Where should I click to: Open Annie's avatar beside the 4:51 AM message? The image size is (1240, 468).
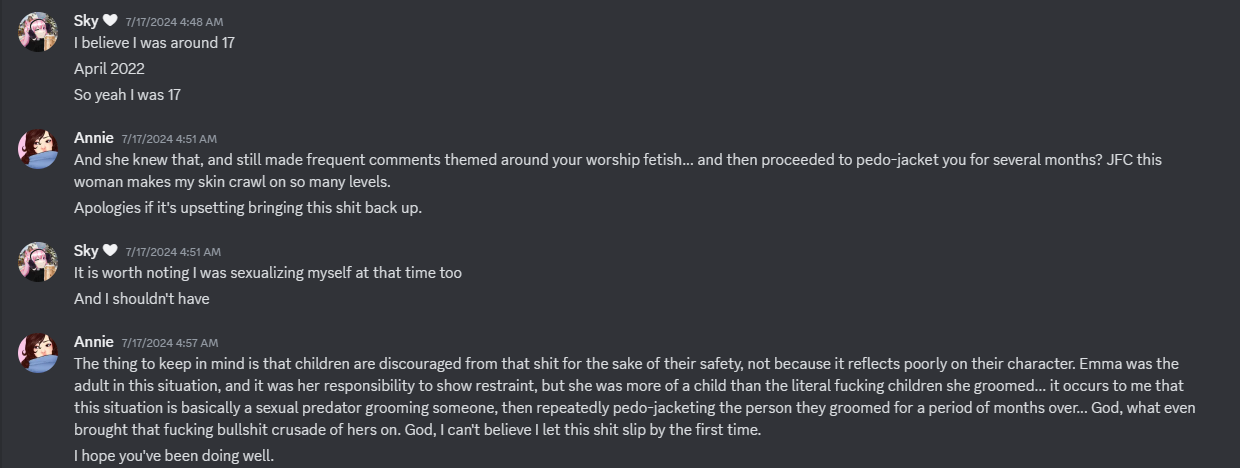click(38, 149)
